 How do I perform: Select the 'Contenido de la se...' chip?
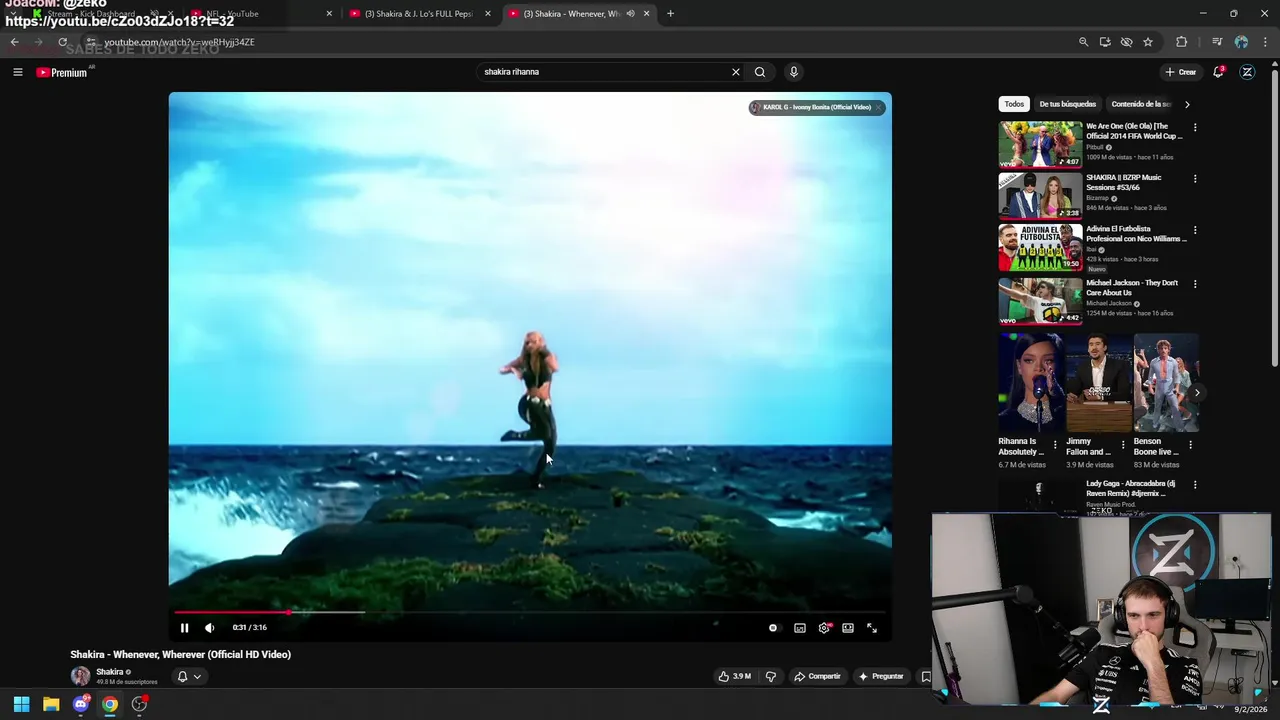point(1140,104)
